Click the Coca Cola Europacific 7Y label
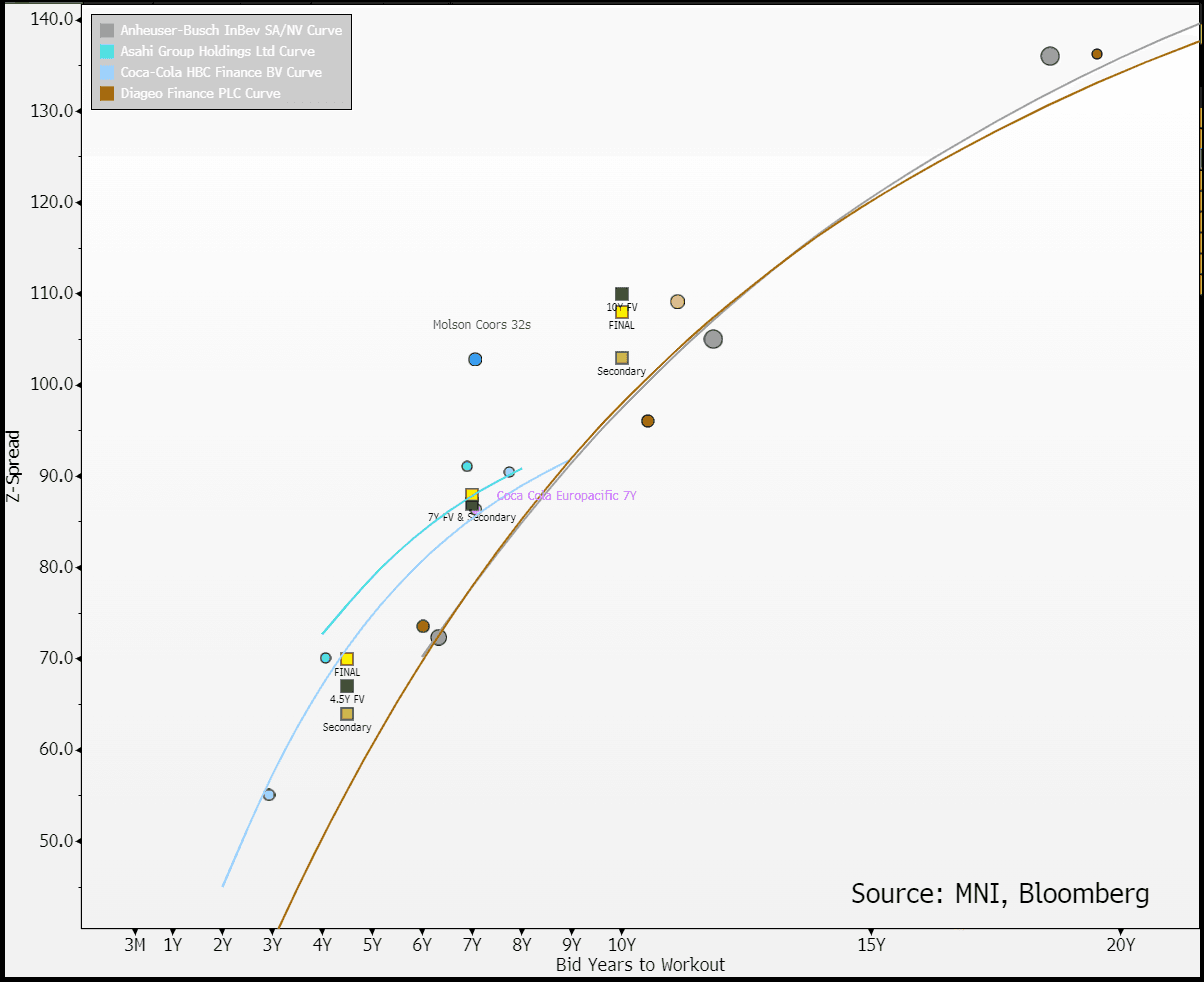 coord(566,496)
